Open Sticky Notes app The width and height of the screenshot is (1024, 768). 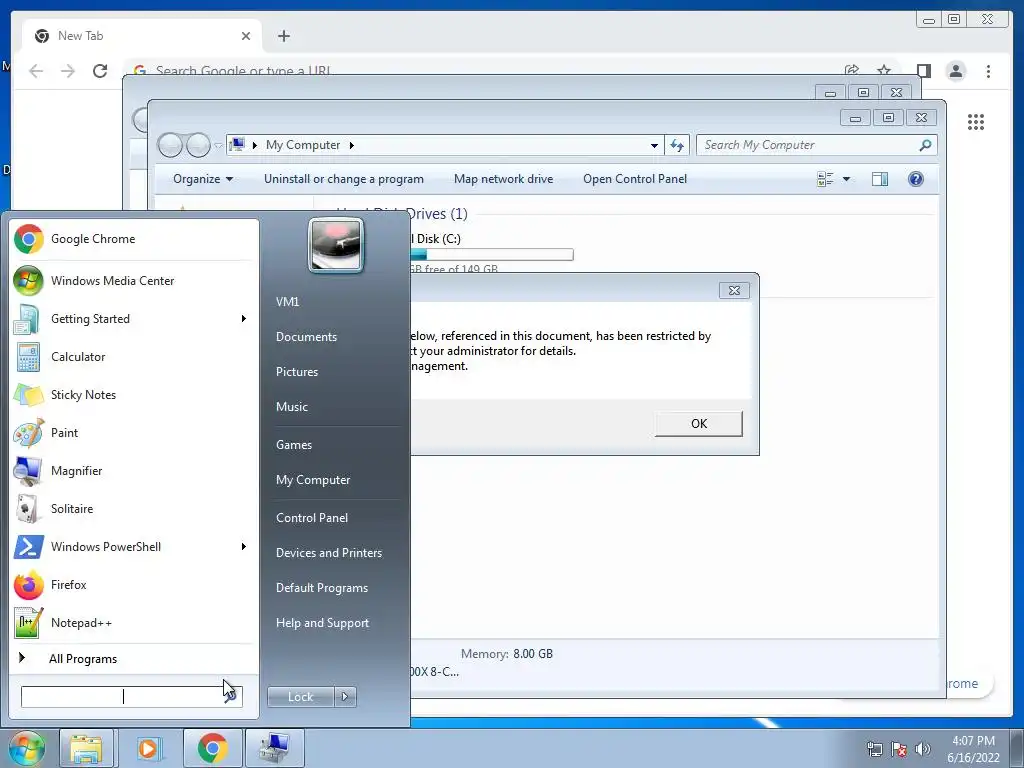tap(134, 394)
